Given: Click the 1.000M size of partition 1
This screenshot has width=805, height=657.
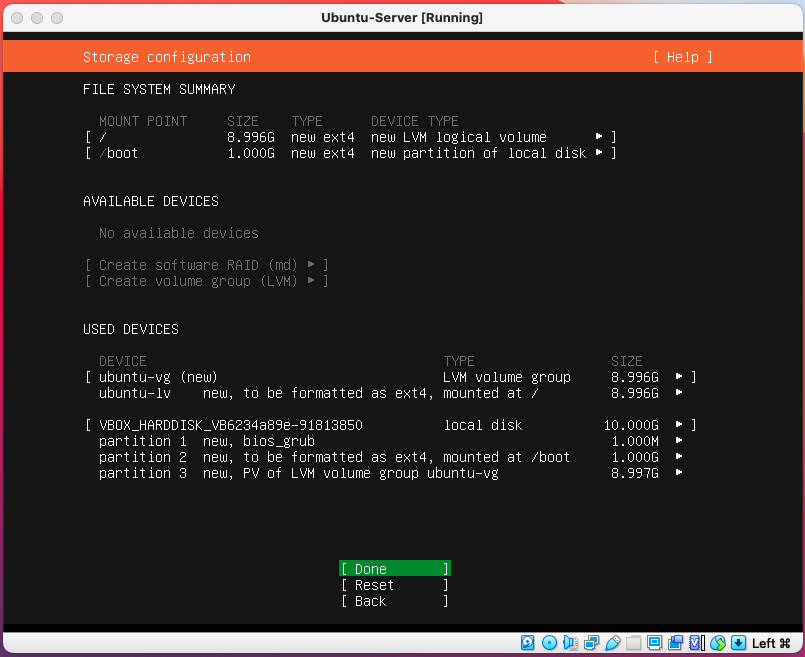Looking at the screenshot, I should (x=635, y=441).
